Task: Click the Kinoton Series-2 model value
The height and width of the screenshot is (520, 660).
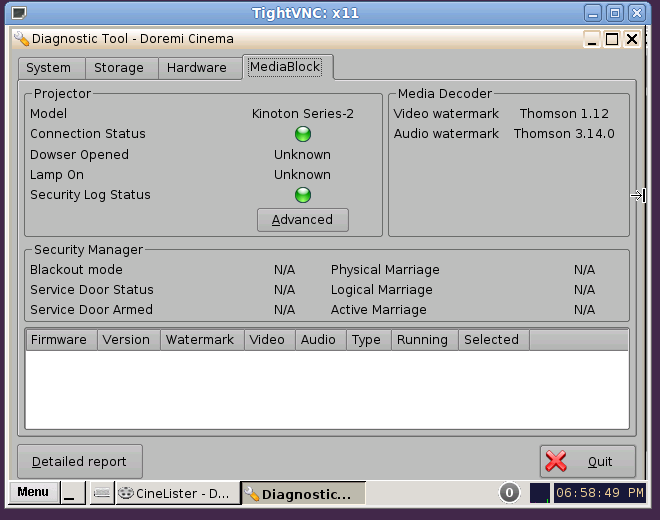Action: (x=303, y=114)
